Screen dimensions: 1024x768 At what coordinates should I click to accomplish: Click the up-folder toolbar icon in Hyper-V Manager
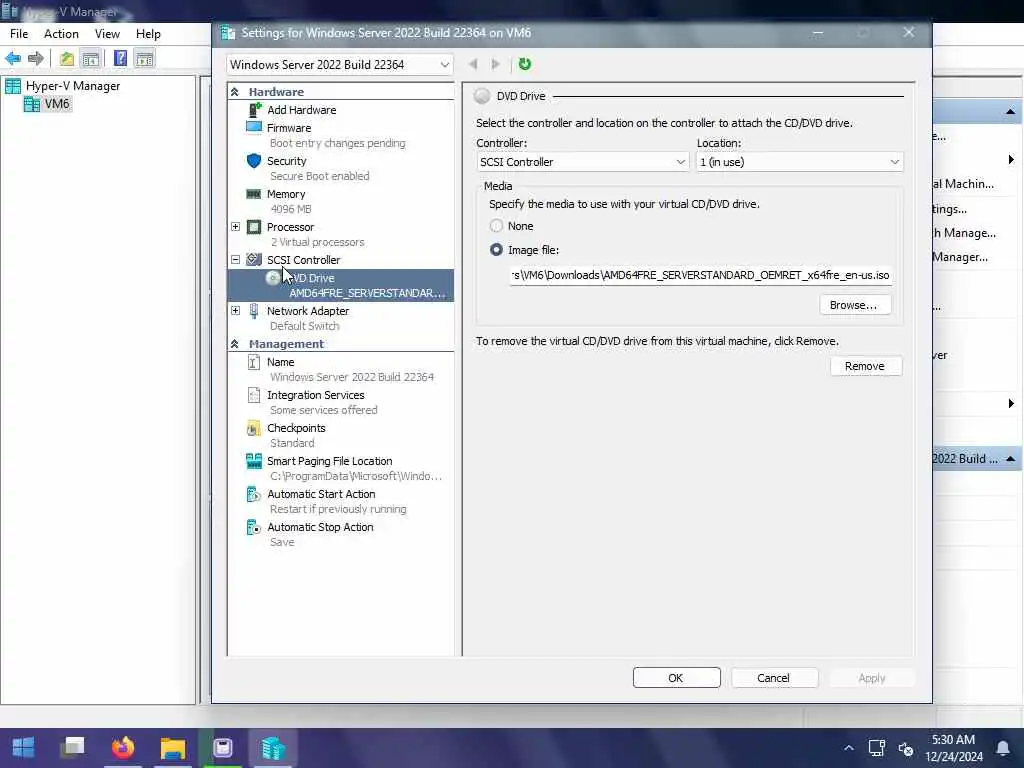[x=67, y=59]
